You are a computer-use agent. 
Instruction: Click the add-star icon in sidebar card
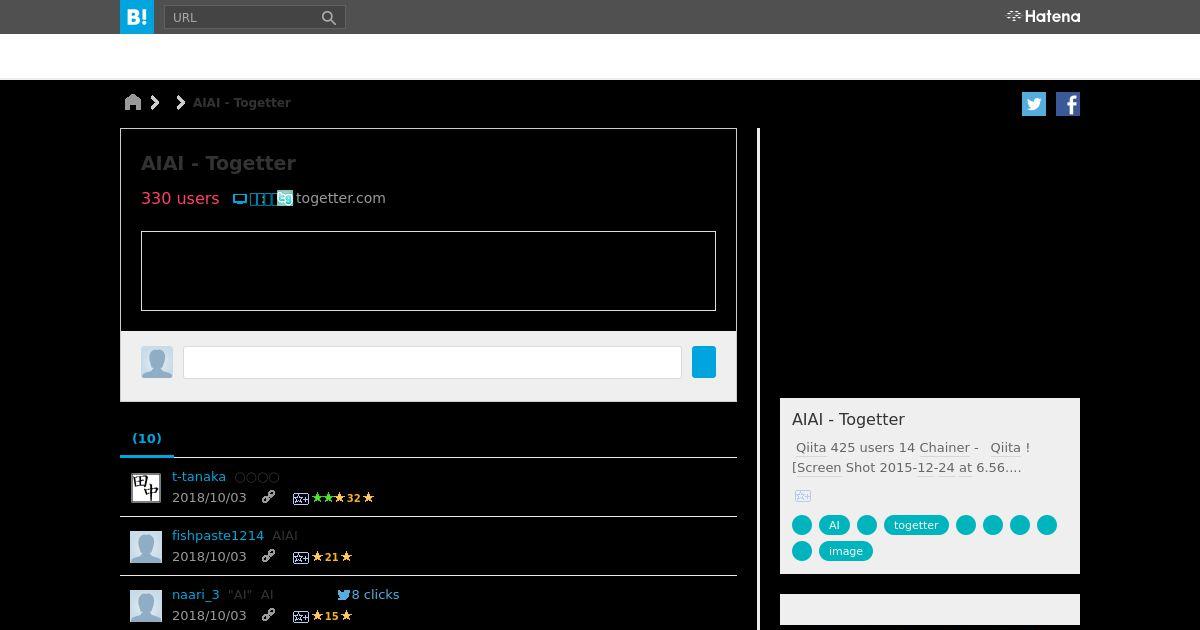click(x=802, y=496)
